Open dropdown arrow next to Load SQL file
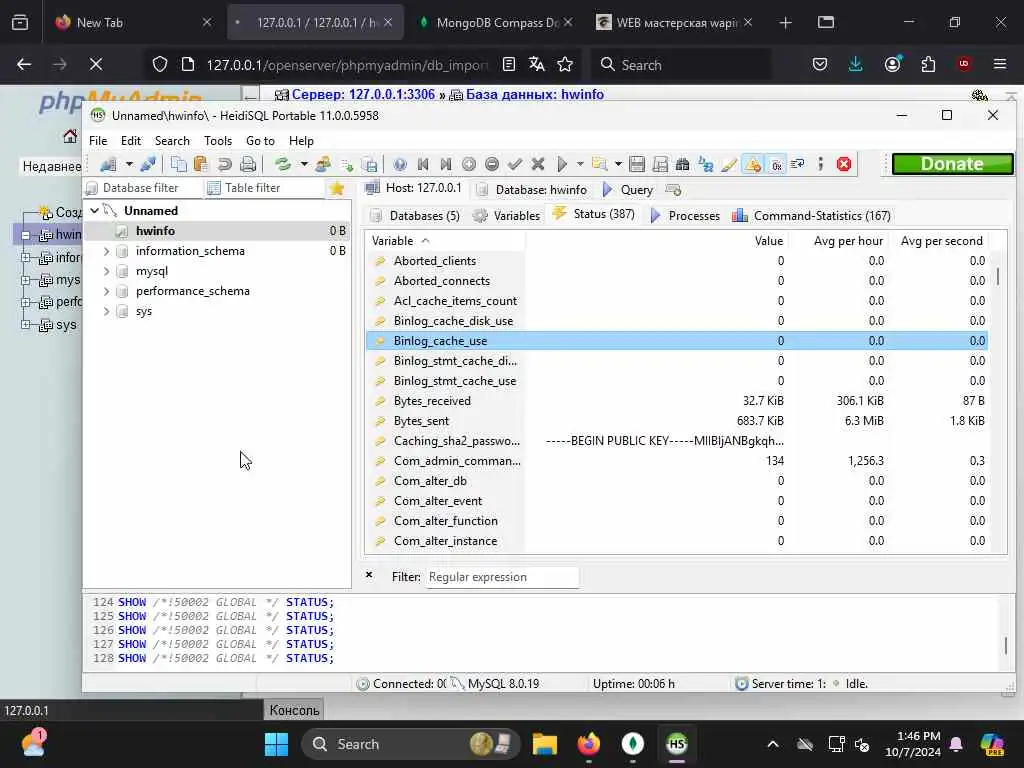The height and width of the screenshot is (768, 1024). click(618, 164)
